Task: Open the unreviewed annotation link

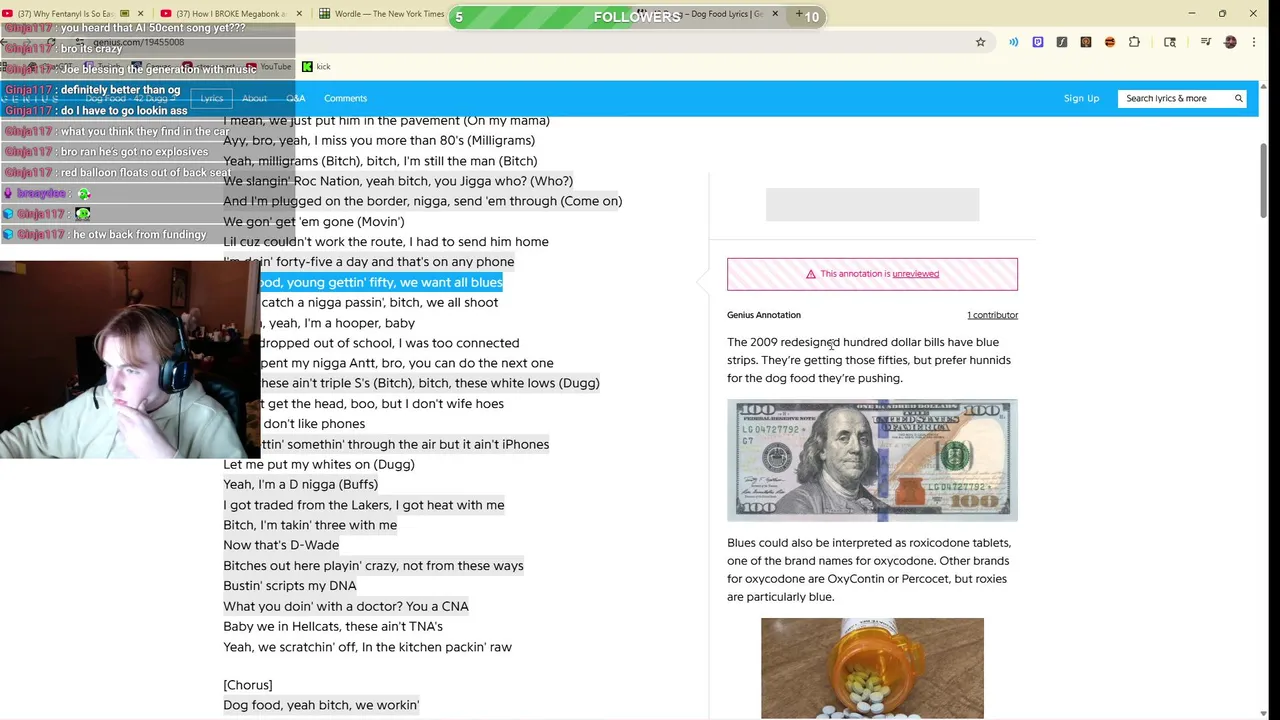Action: pos(915,274)
